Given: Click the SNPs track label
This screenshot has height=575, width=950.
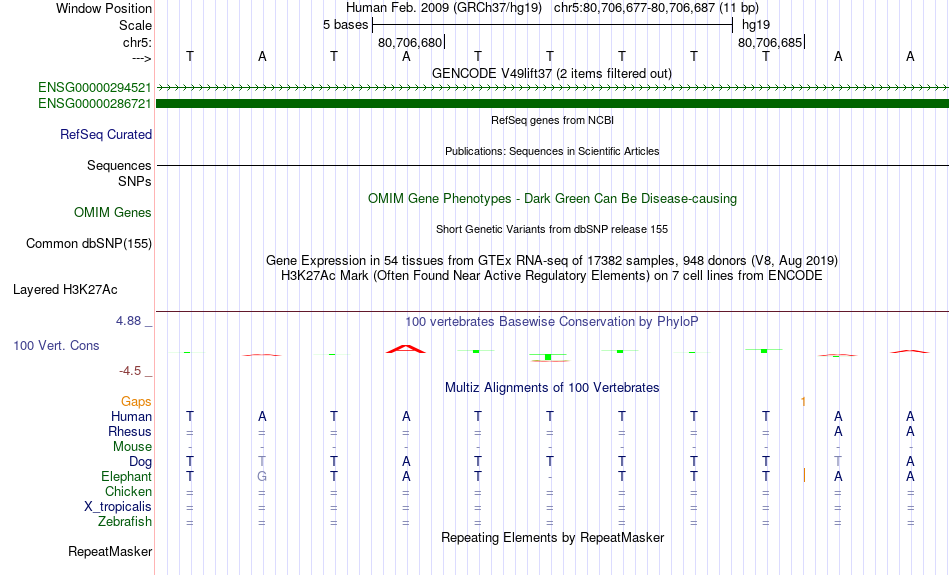Looking at the screenshot, I should tap(135, 181).
